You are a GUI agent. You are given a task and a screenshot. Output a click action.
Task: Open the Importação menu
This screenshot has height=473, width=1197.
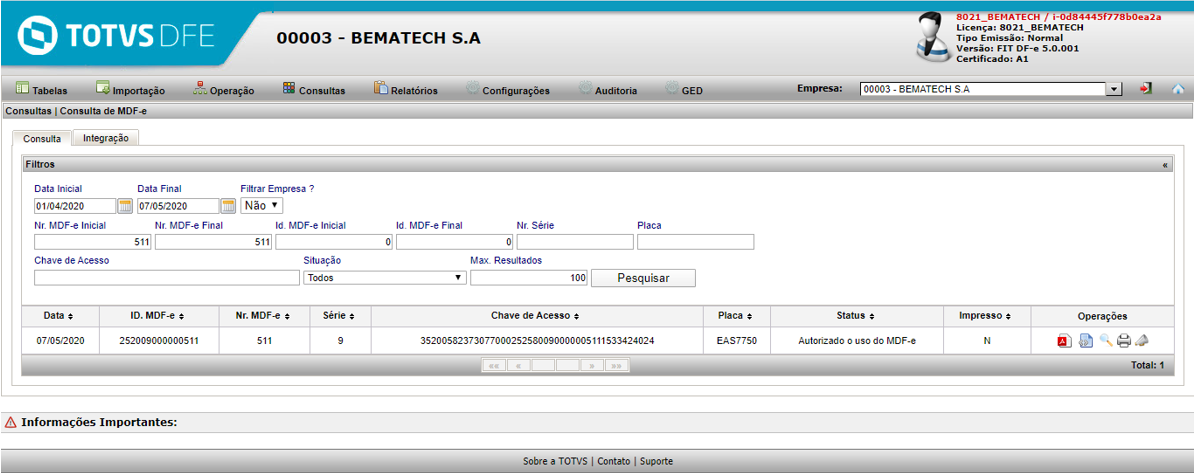(x=130, y=90)
